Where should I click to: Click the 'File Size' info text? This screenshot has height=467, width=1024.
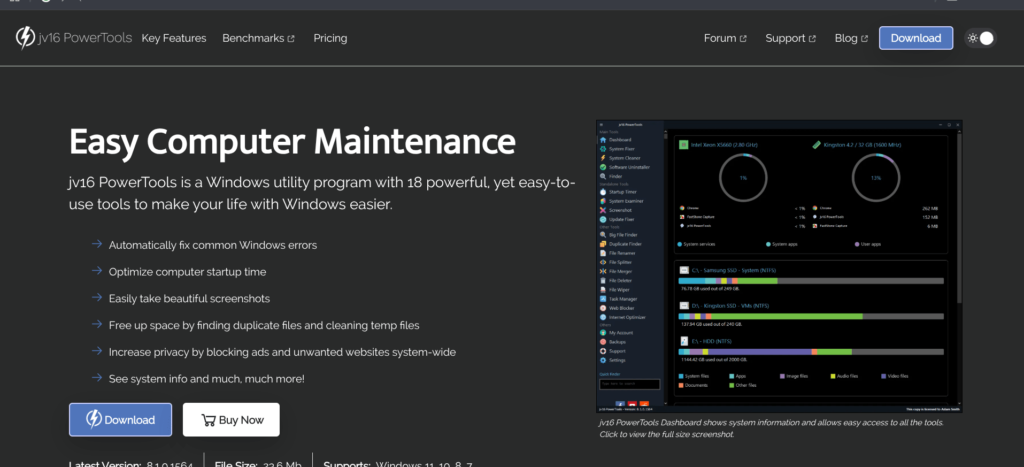pyautogui.click(x=258, y=464)
